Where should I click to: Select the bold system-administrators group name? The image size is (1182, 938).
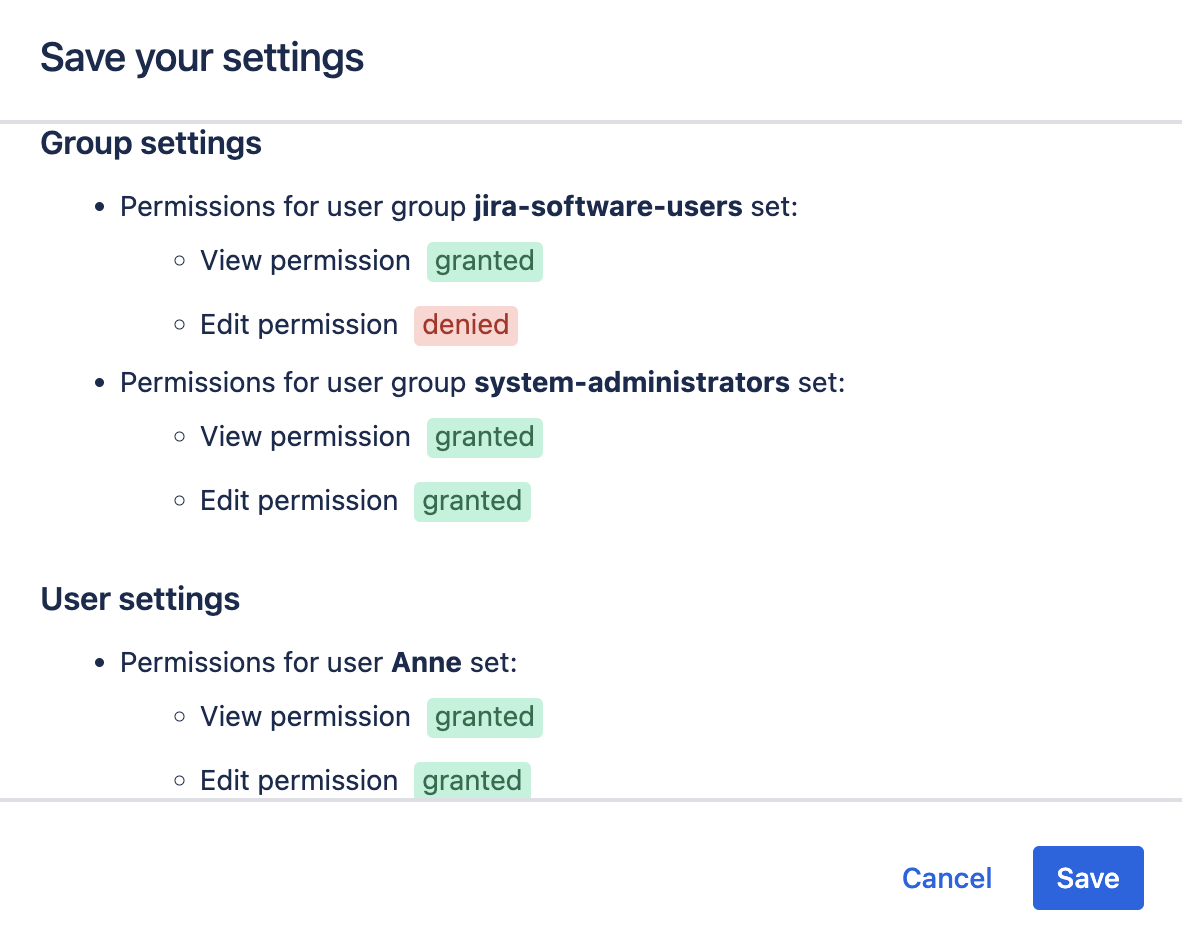632,382
